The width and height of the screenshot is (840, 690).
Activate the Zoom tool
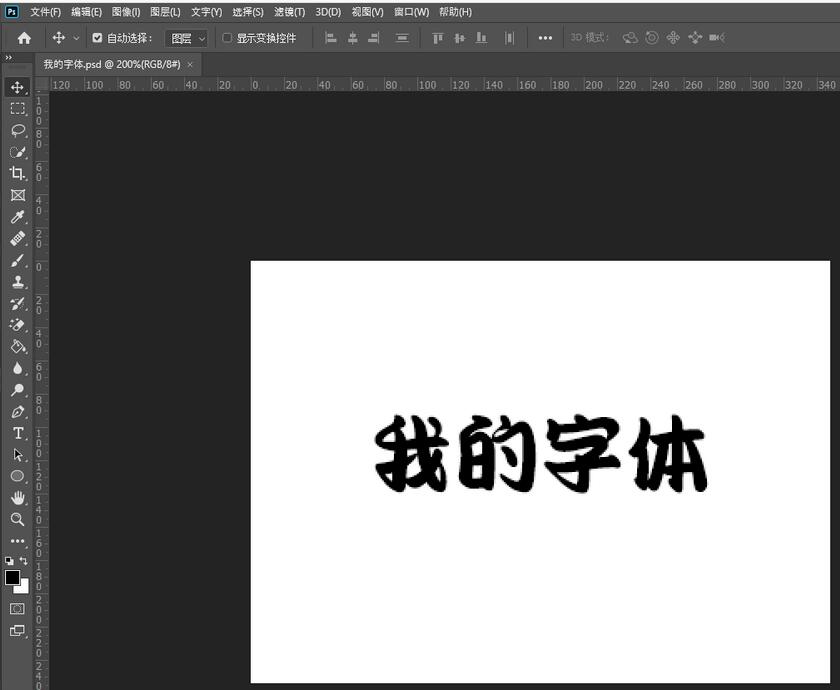pos(17,519)
